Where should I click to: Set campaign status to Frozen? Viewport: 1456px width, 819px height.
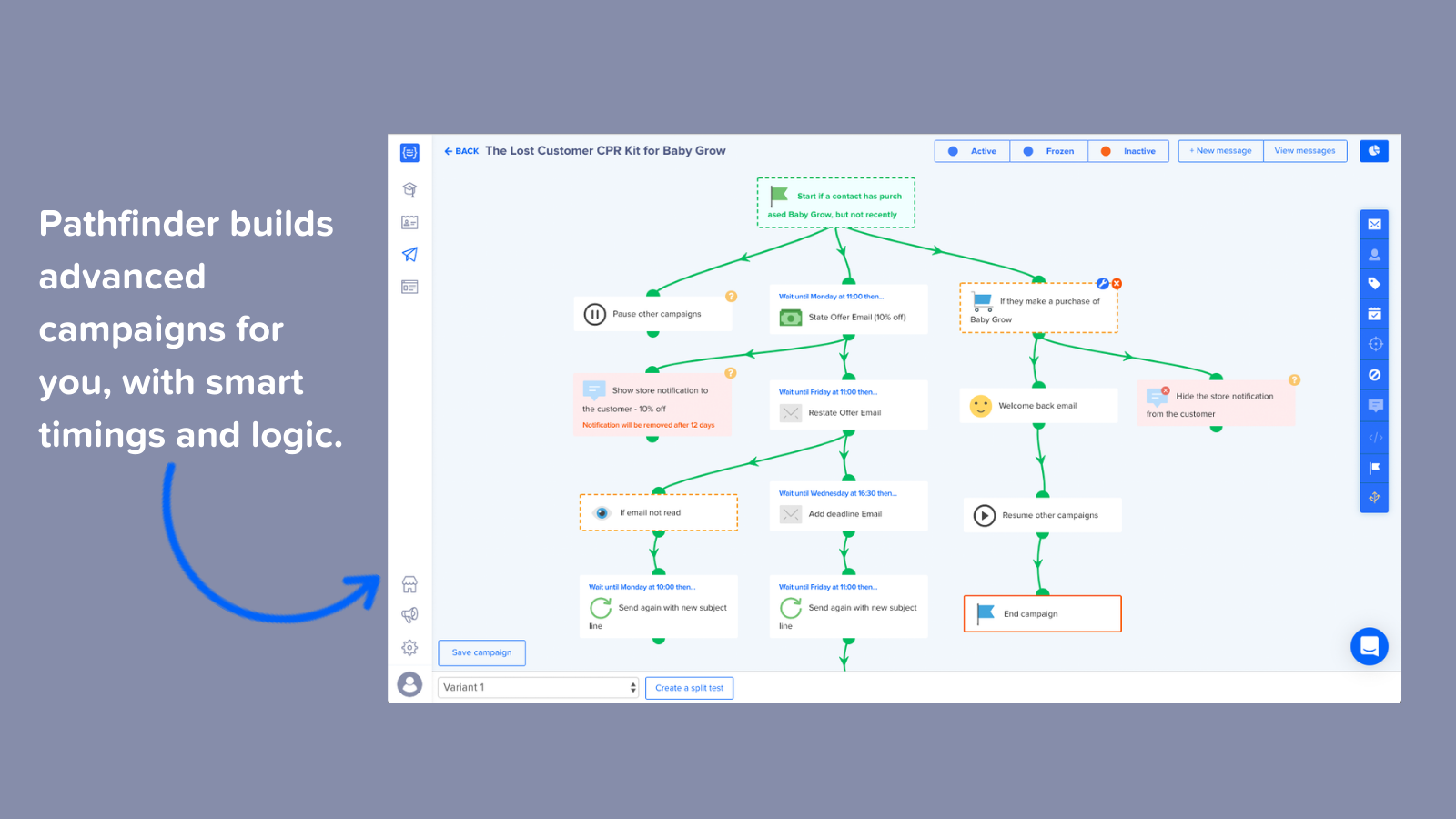click(x=1049, y=151)
